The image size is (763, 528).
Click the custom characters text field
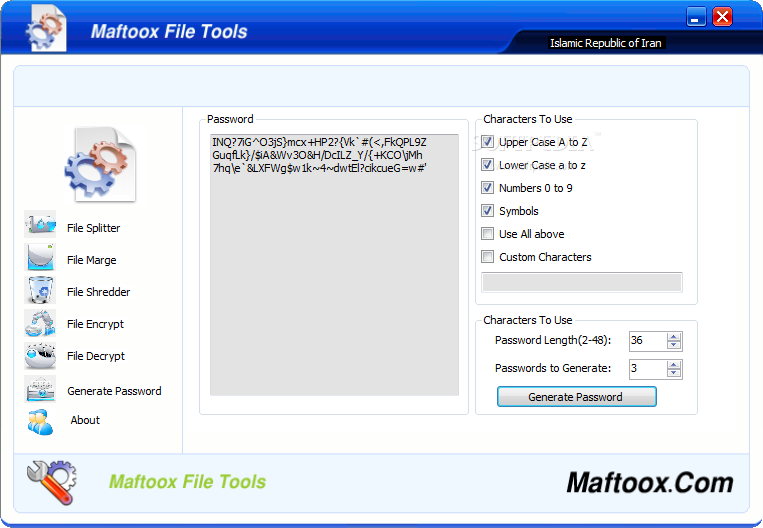click(x=581, y=282)
